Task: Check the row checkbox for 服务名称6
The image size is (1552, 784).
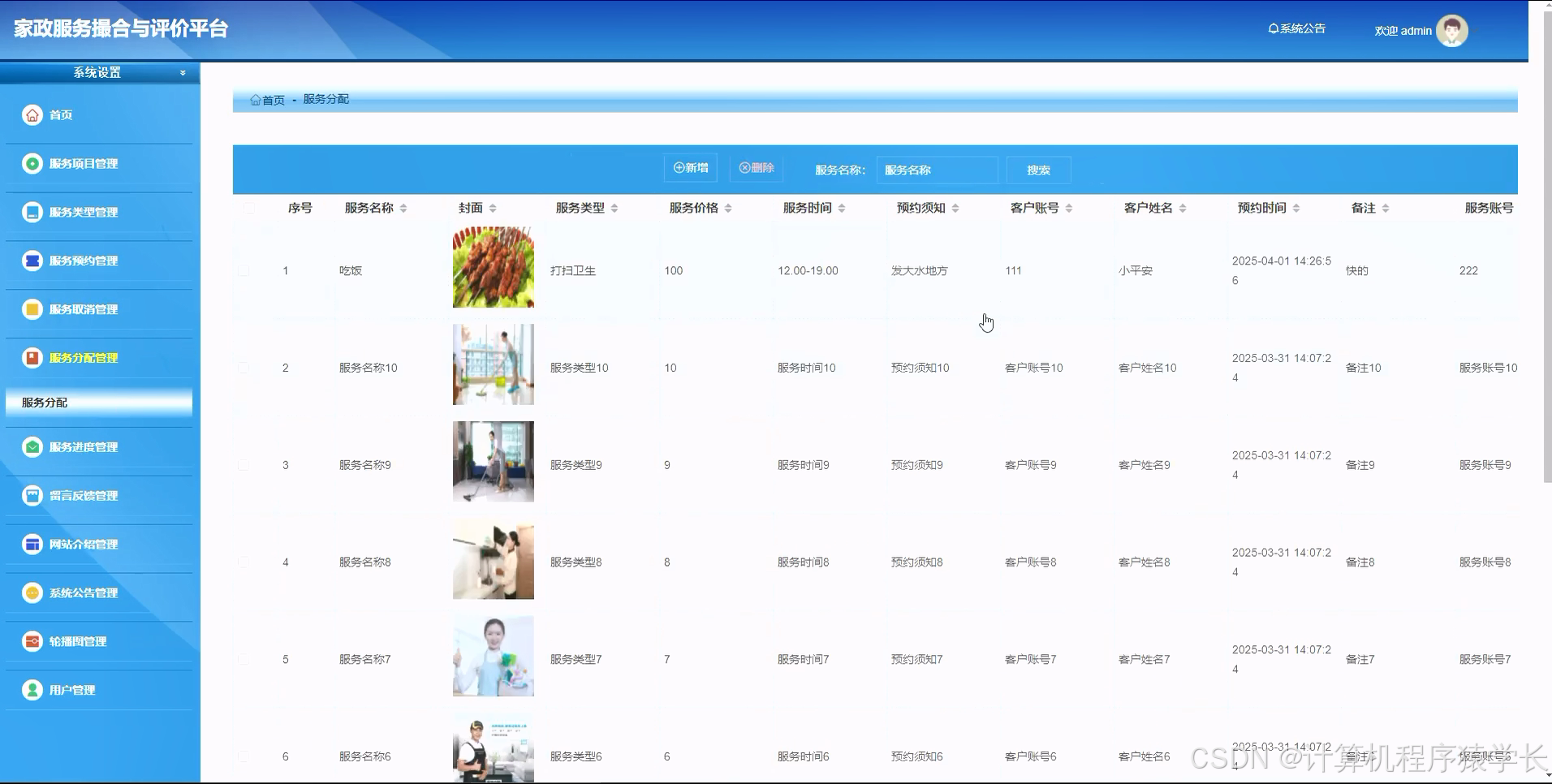Action: pyautogui.click(x=244, y=756)
